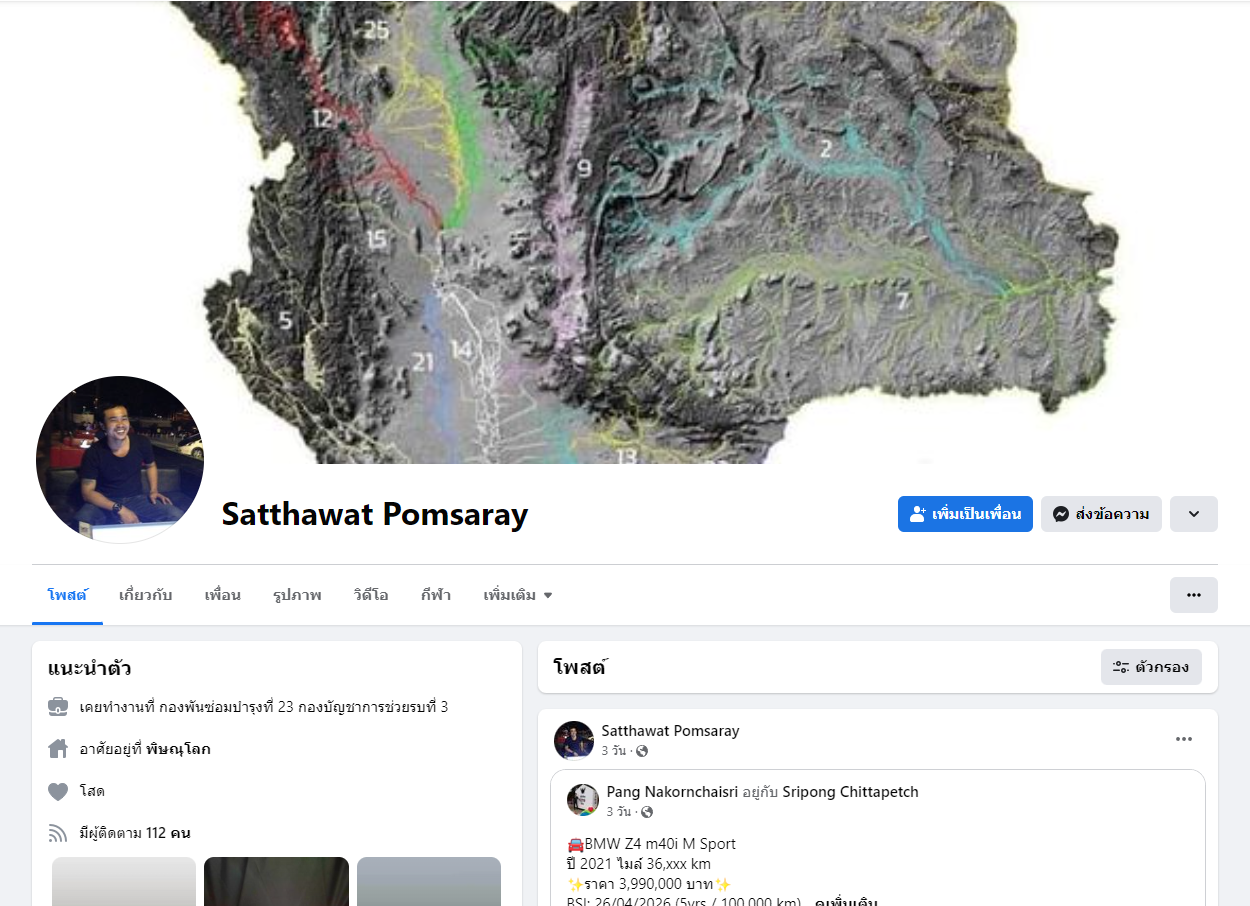The width and height of the screenshot is (1250, 906).
Task: Open the วิดีโอ tab
Action: pyautogui.click(x=371, y=595)
